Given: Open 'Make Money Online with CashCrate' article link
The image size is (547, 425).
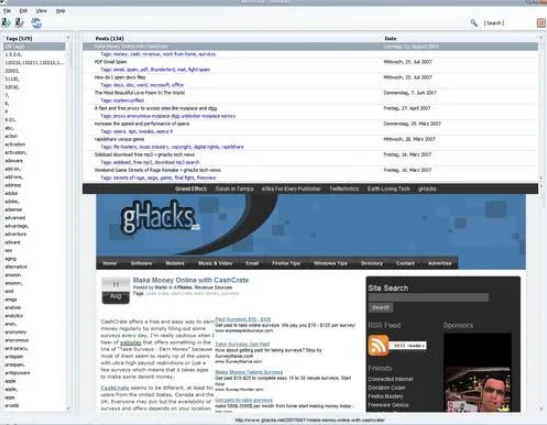Looking at the screenshot, I should tap(190, 280).
